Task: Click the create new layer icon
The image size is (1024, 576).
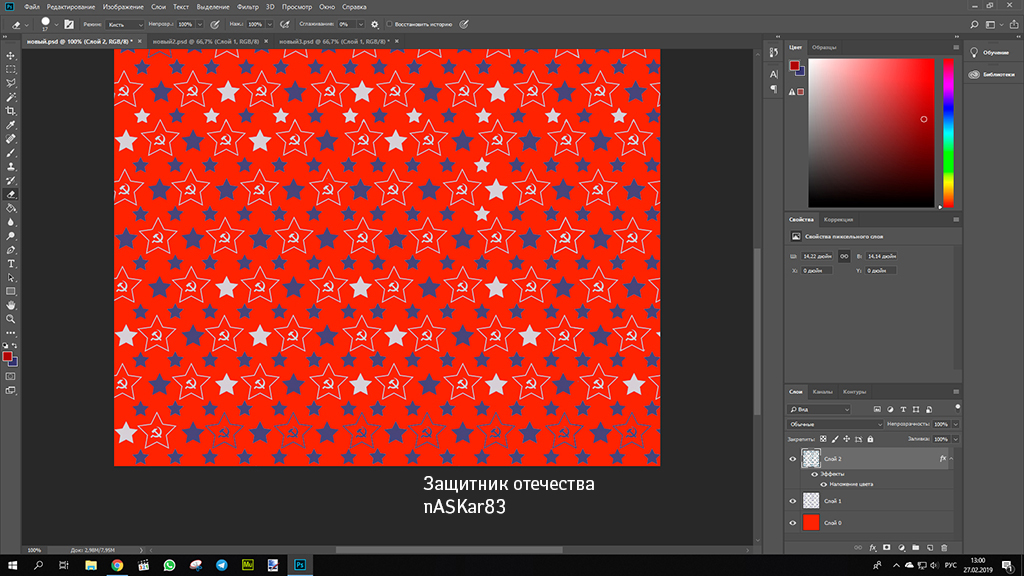Action: click(930, 547)
